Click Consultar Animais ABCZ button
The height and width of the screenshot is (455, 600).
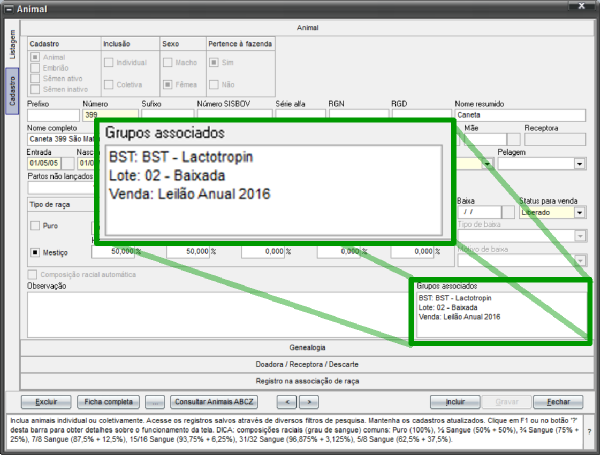(x=214, y=402)
